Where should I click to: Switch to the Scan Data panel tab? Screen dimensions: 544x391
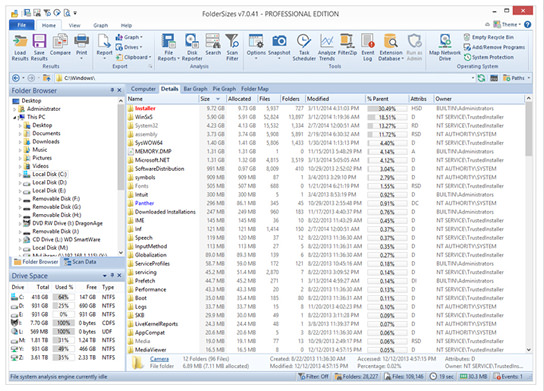(80, 262)
